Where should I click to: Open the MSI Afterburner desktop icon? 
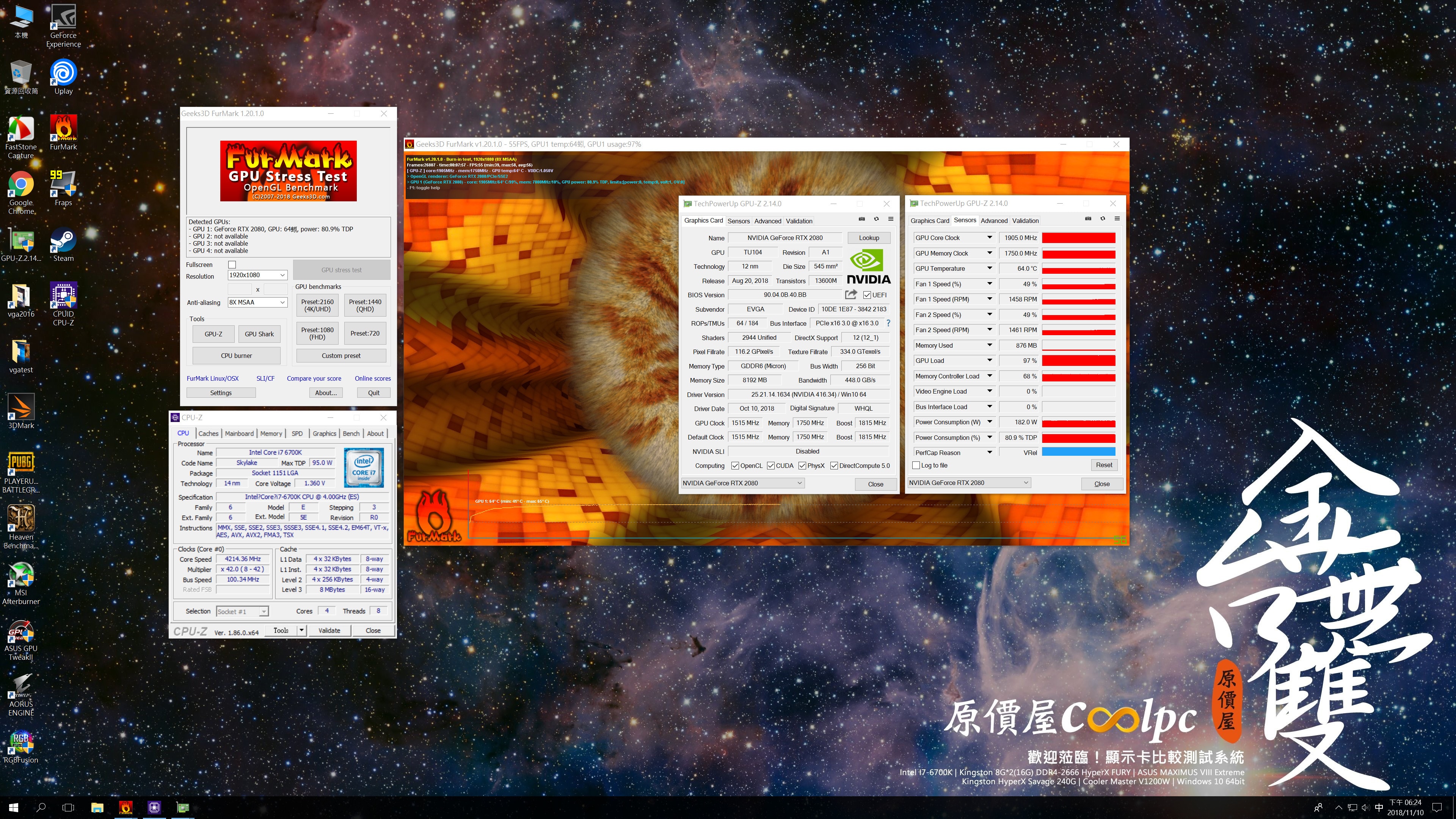tap(21, 583)
